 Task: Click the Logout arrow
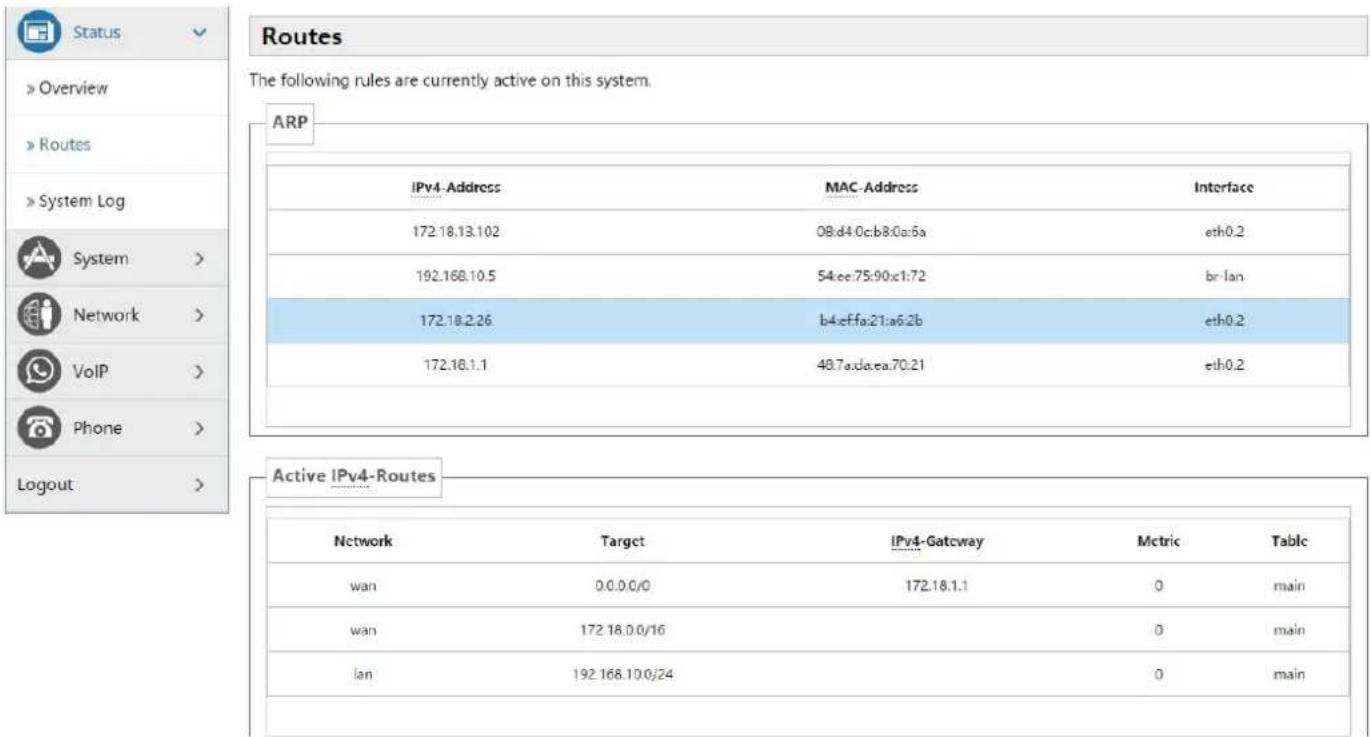tap(199, 485)
